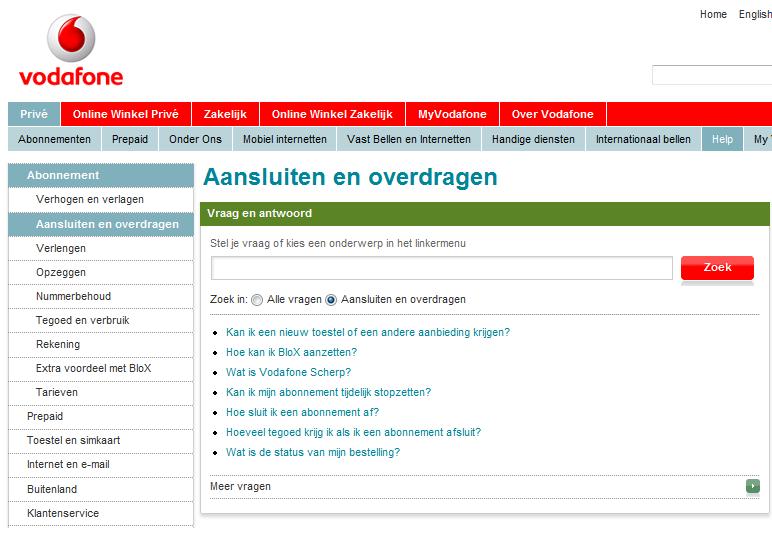The image size is (772, 533).
Task: Open Extra voordeel met BloX
Action: [x=101, y=369]
